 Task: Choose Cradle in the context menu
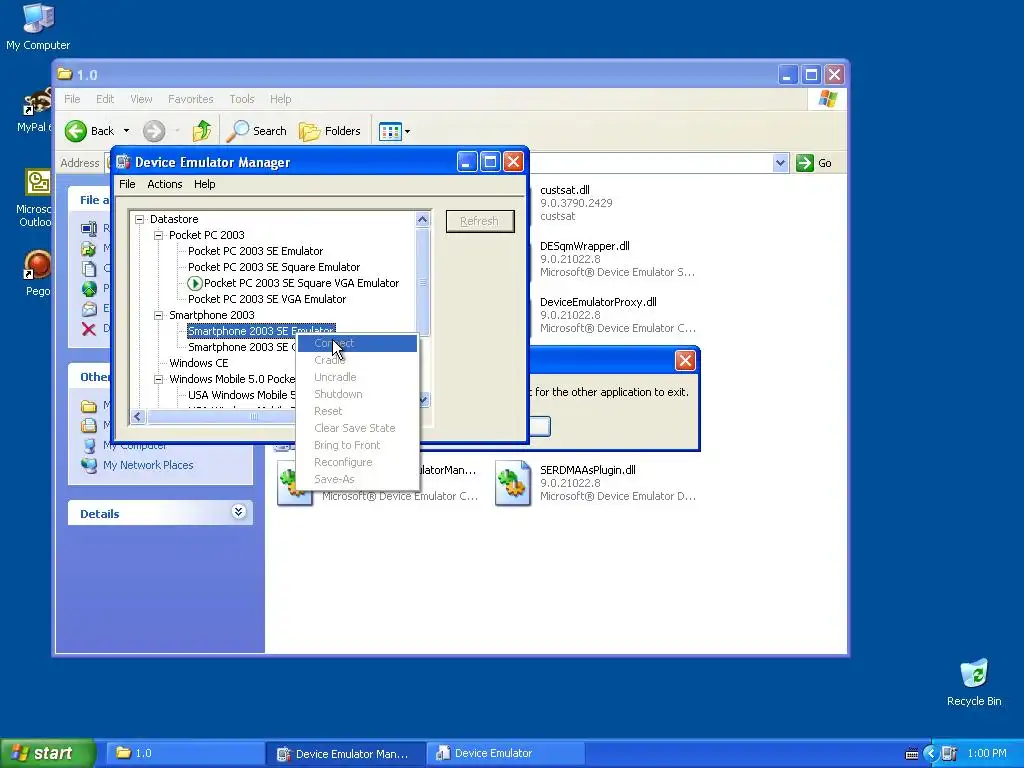tap(357, 360)
